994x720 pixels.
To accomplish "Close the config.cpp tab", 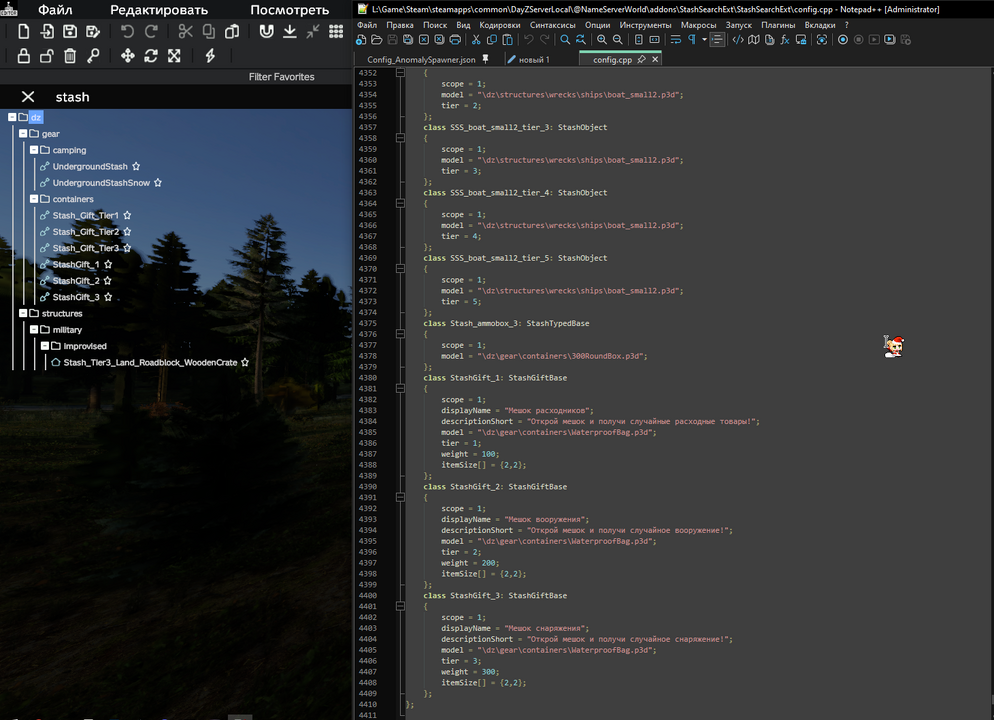I will (x=655, y=60).
